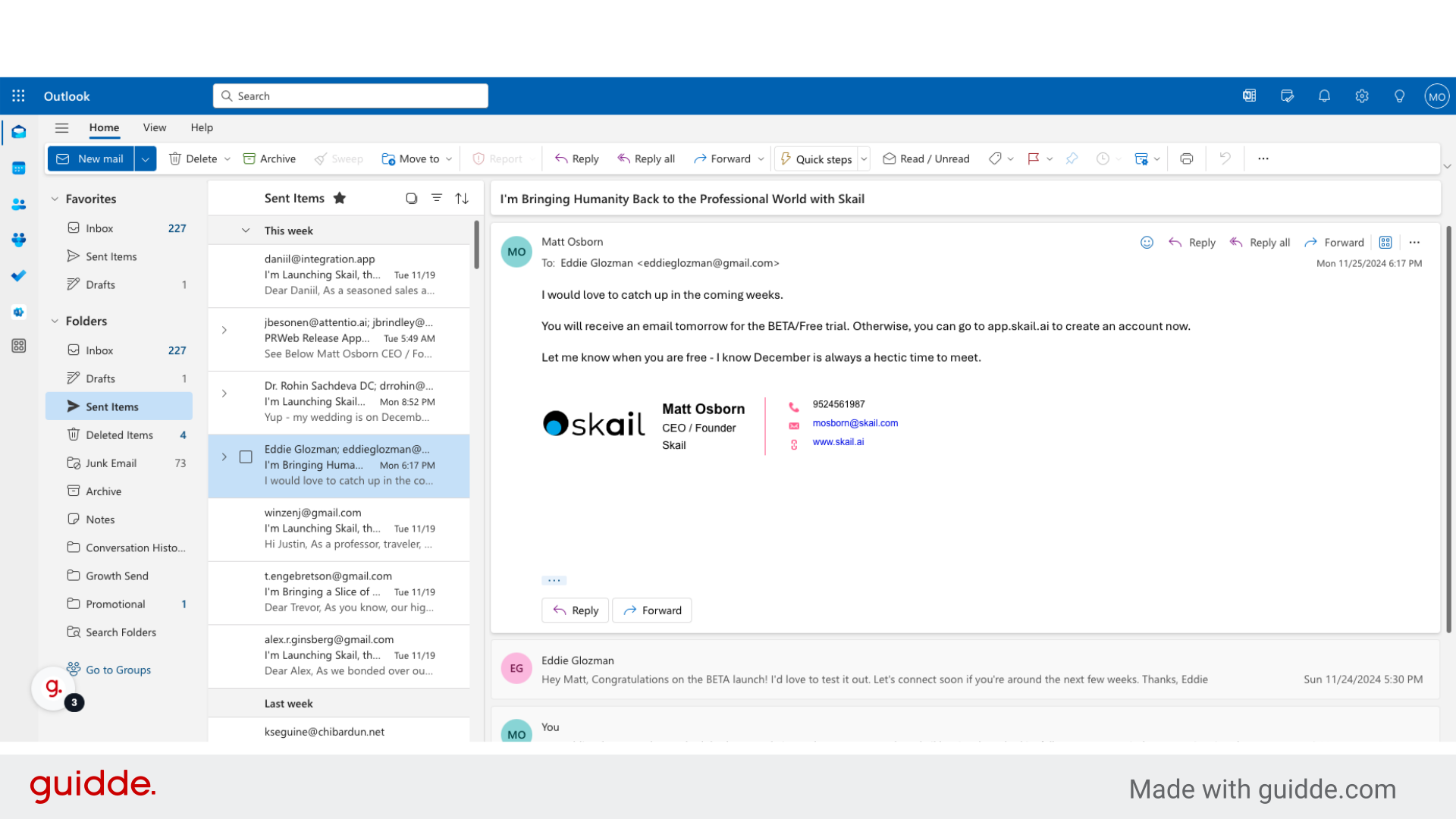Open Notifications in the top bar
This screenshot has width=1456, height=819.
(1324, 96)
